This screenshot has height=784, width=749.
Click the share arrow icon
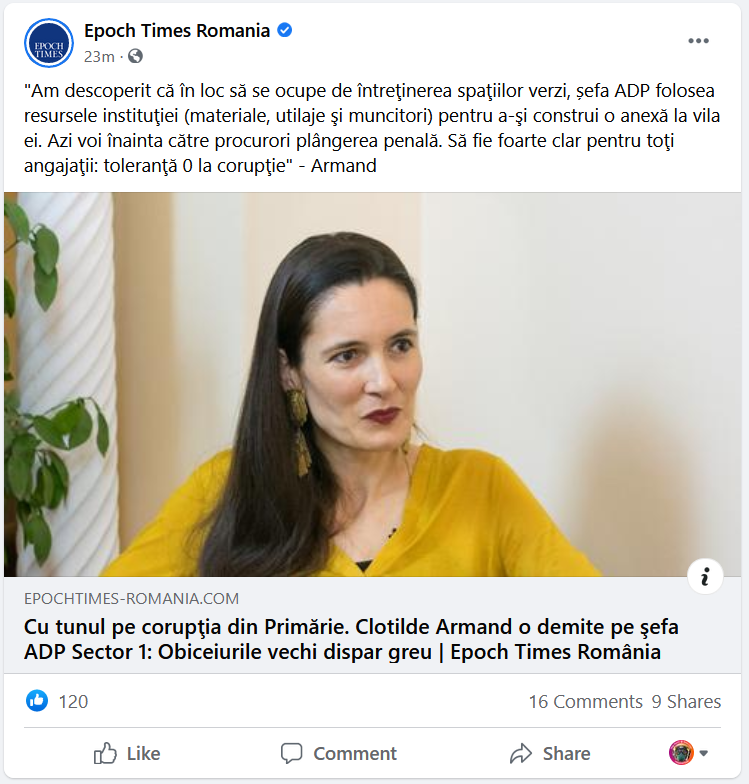pyautogui.click(x=521, y=754)
